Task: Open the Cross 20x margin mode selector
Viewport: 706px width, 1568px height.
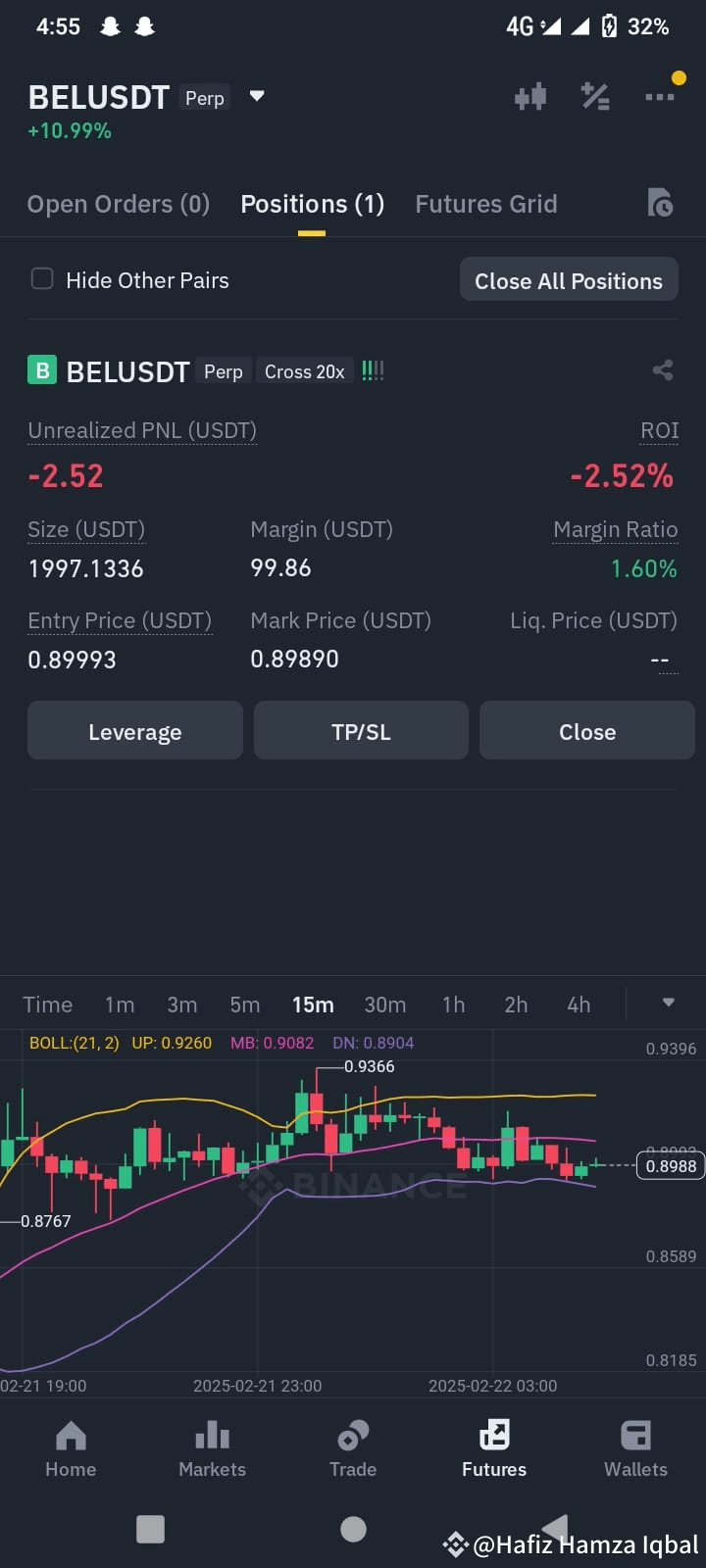Action: tap(304, 371)
